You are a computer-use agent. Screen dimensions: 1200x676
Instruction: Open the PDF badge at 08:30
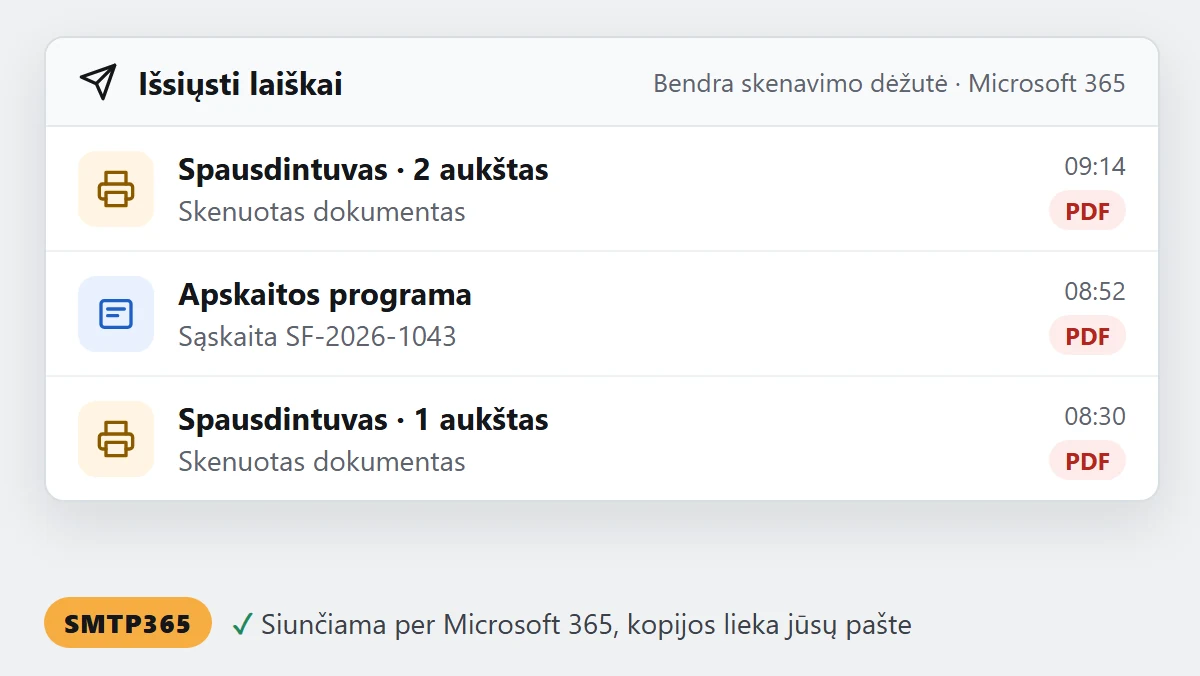pyautogui.click(x=1087, y=461)
